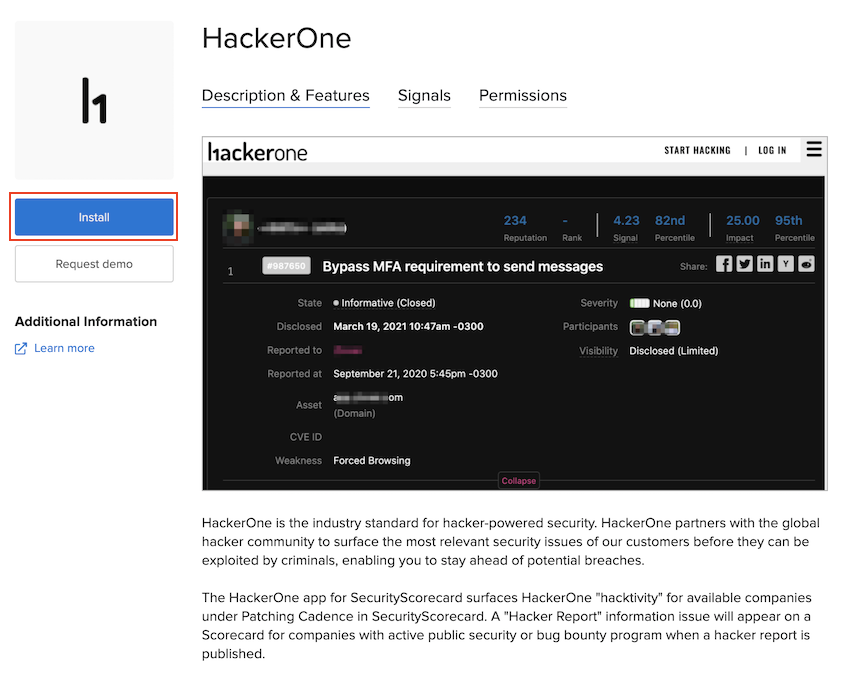
Task: Click the 4.23 Signal value
Action: [x=626, y=220]
